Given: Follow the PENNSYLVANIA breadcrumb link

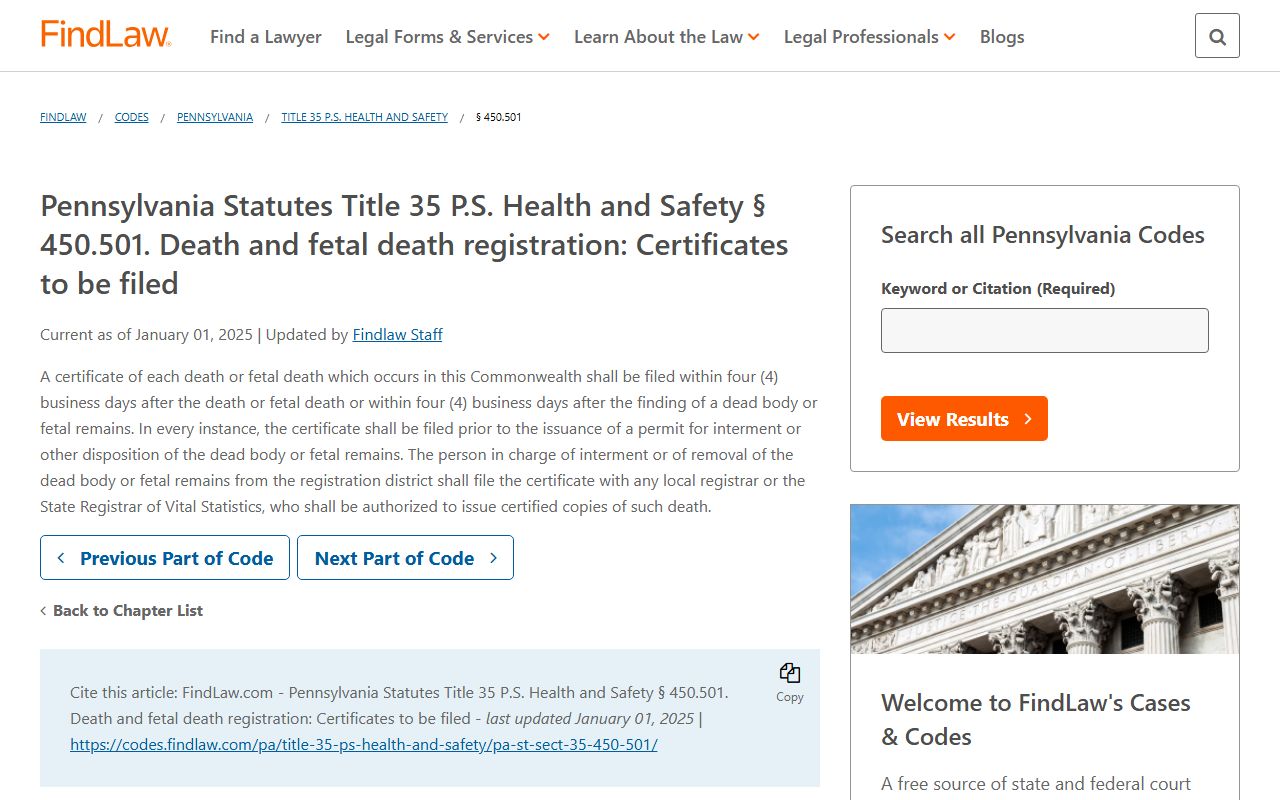Looking at the screenshot, I should coord(215,117).
